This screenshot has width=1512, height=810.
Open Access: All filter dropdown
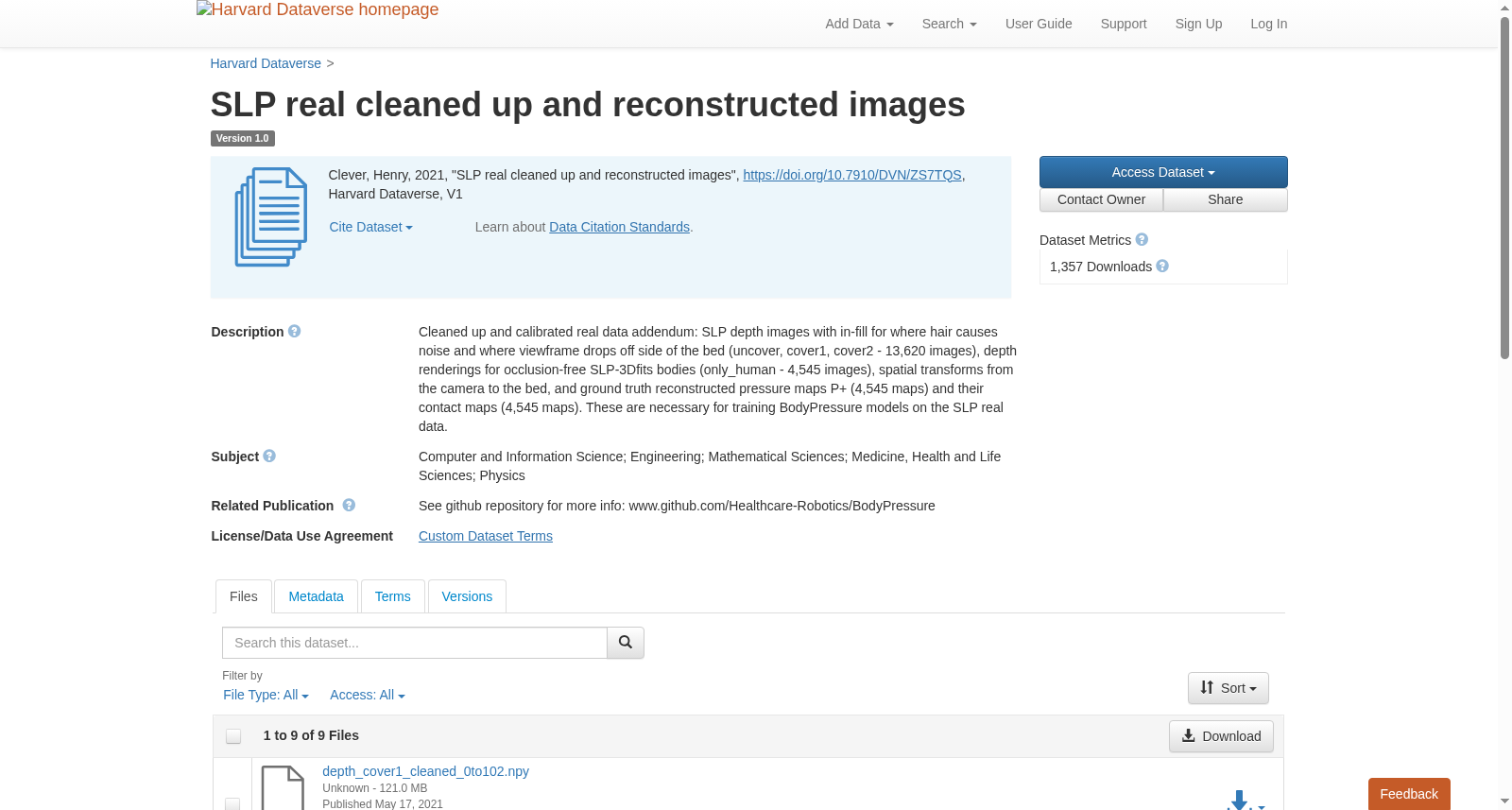(x=368, y=695)
